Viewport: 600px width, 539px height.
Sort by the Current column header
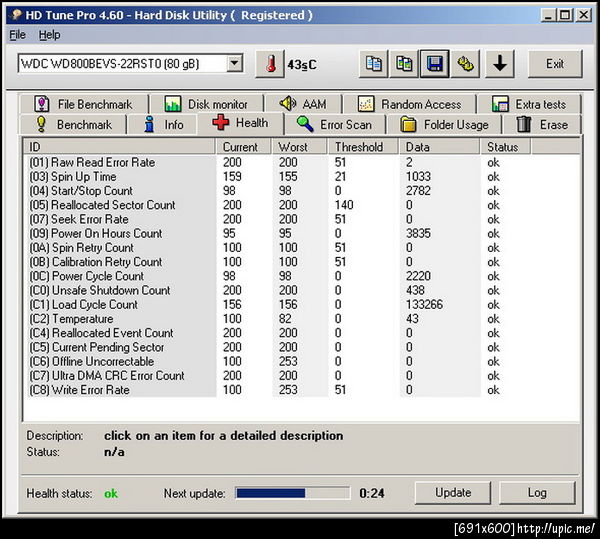point(243,147)
